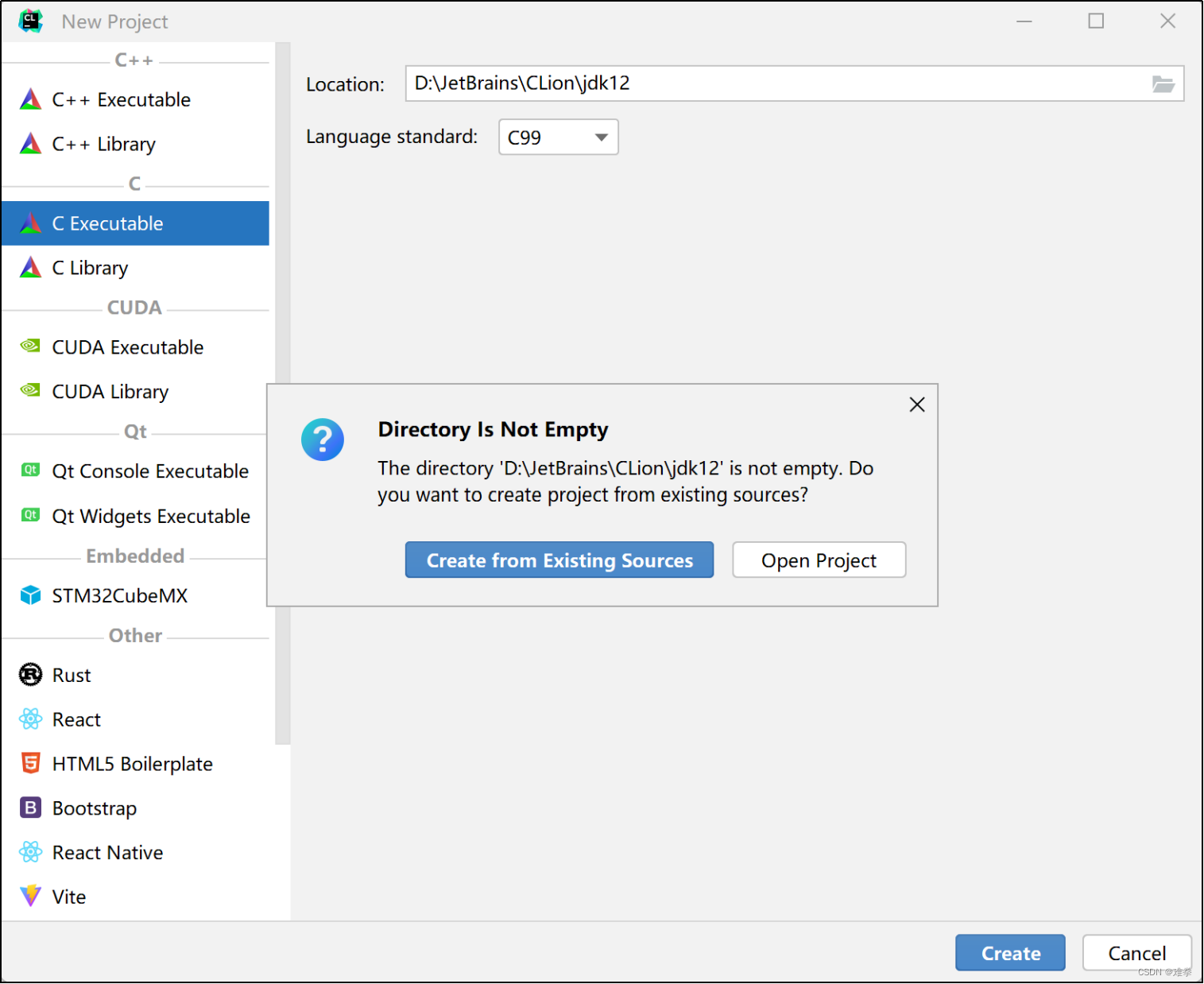1204x984 pixels.
Task: Click the Qt Console Executable icon
Action: point(30,470)
